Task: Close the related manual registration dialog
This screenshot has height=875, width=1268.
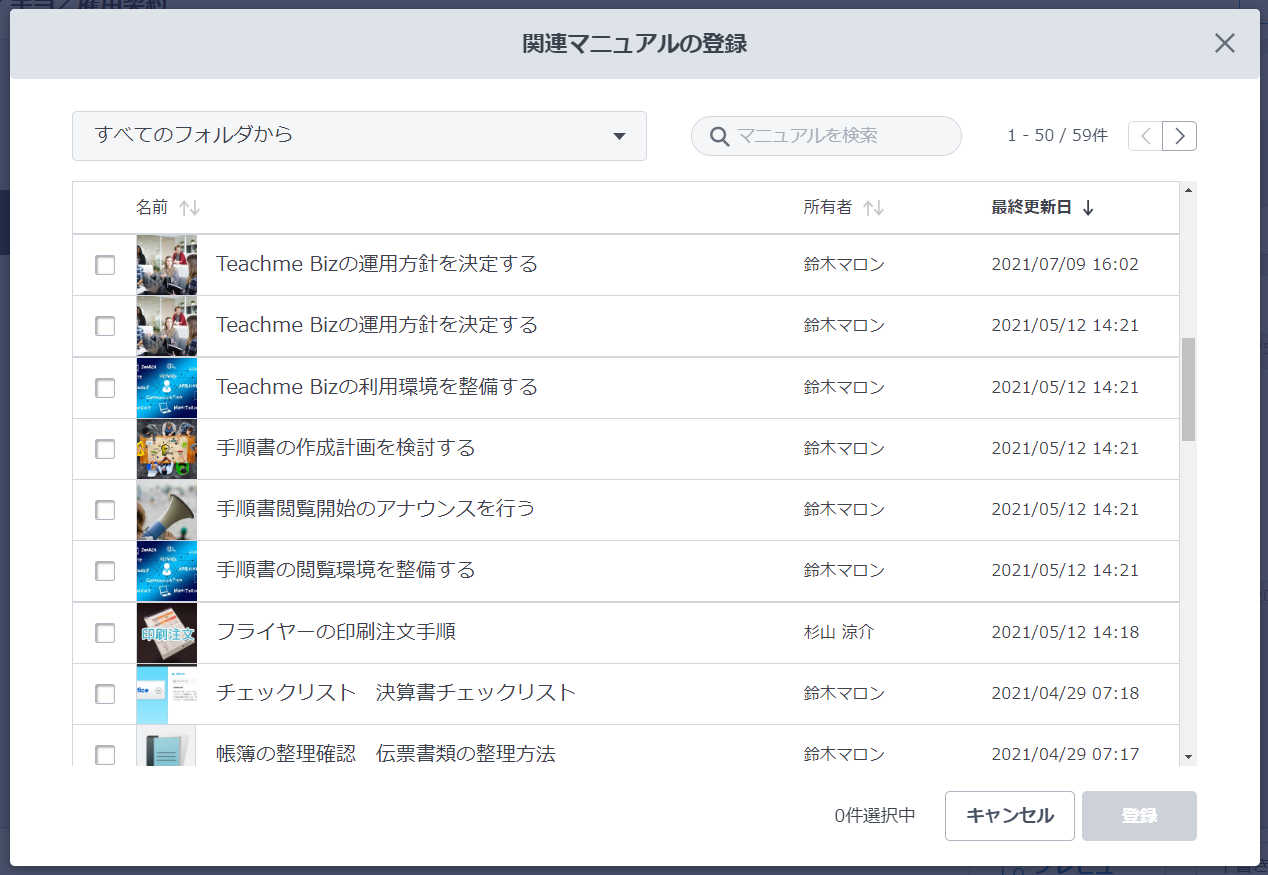Action: click(1224, 43)
